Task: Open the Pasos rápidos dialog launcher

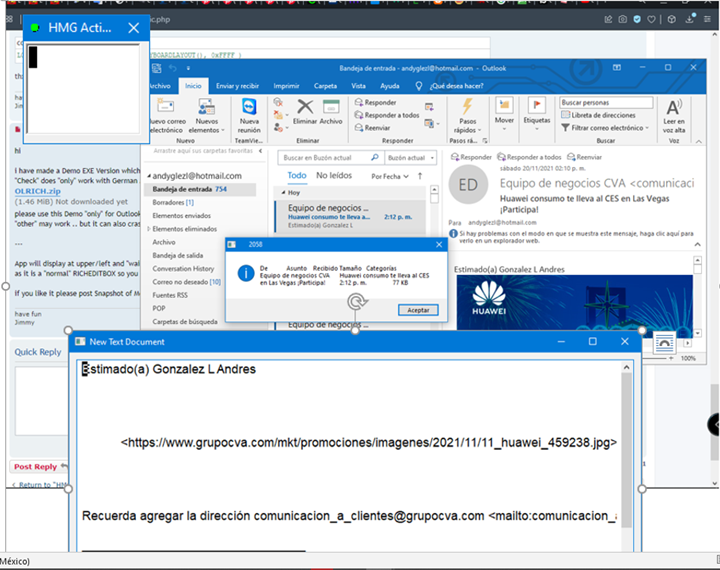Action: point(485,141)
